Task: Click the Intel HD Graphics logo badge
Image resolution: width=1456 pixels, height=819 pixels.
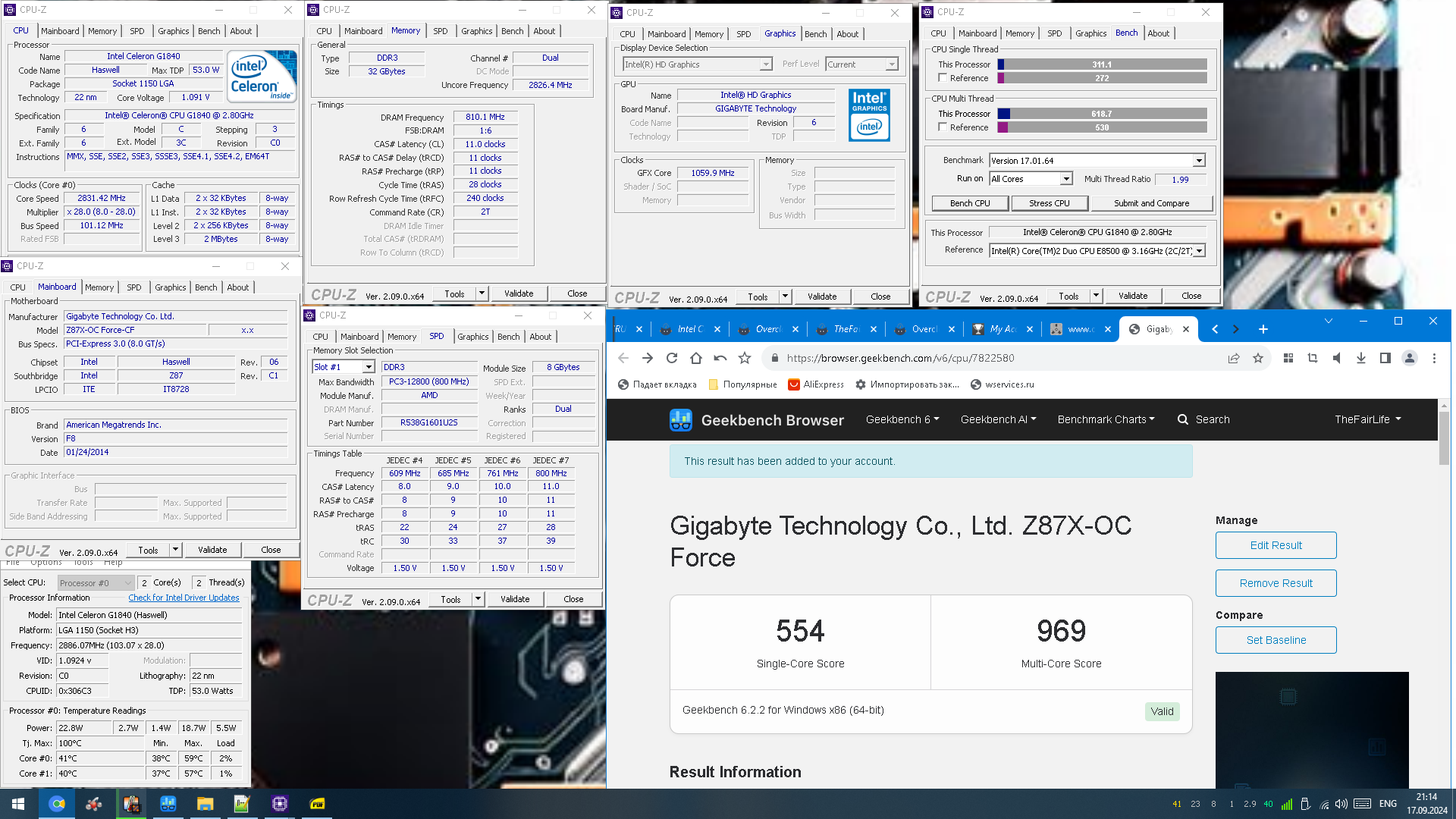Action: (869, 115)
